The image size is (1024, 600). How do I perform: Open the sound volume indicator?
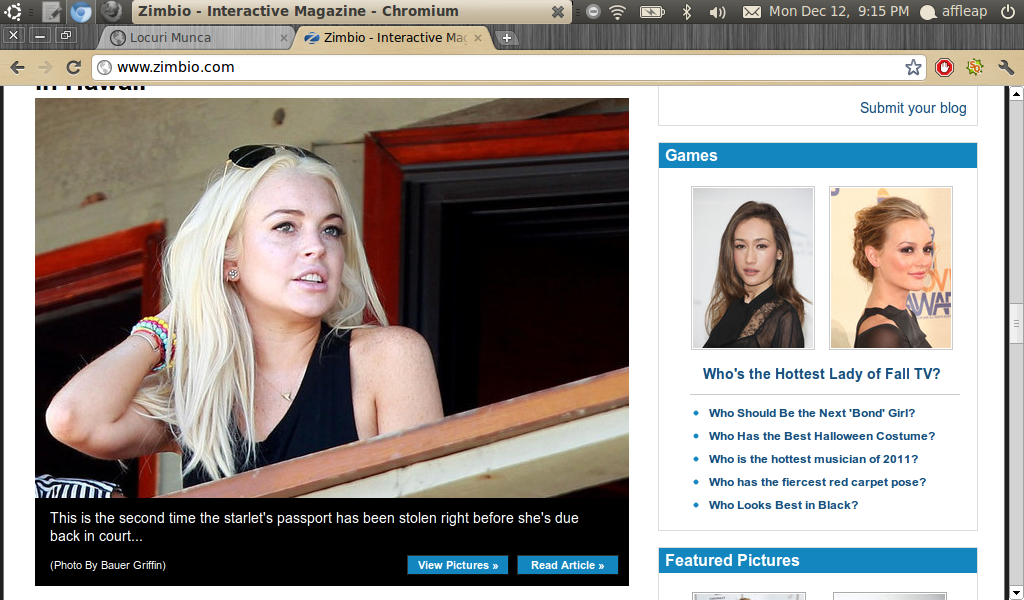coord(718,11)
